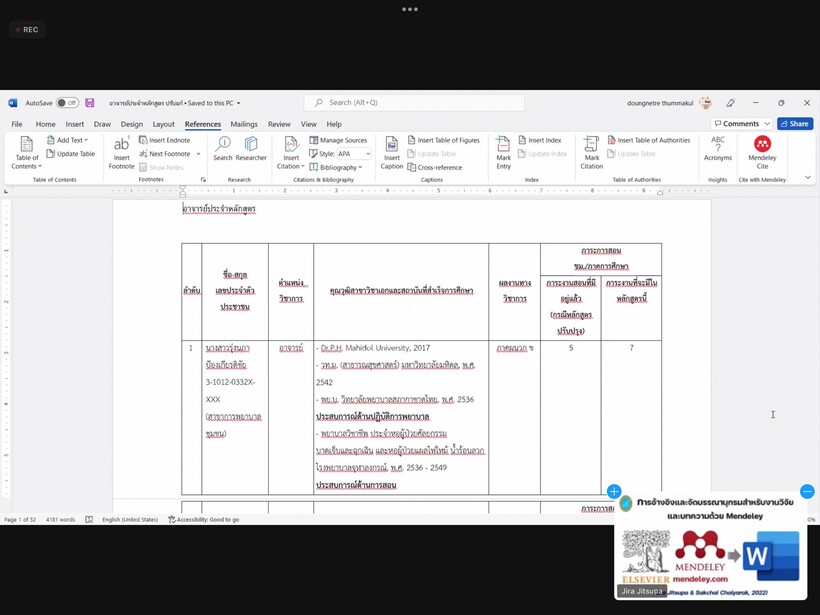Insert a footnote with the ab icon
Screen dimensions: 820x615
(x=121, y=152)
